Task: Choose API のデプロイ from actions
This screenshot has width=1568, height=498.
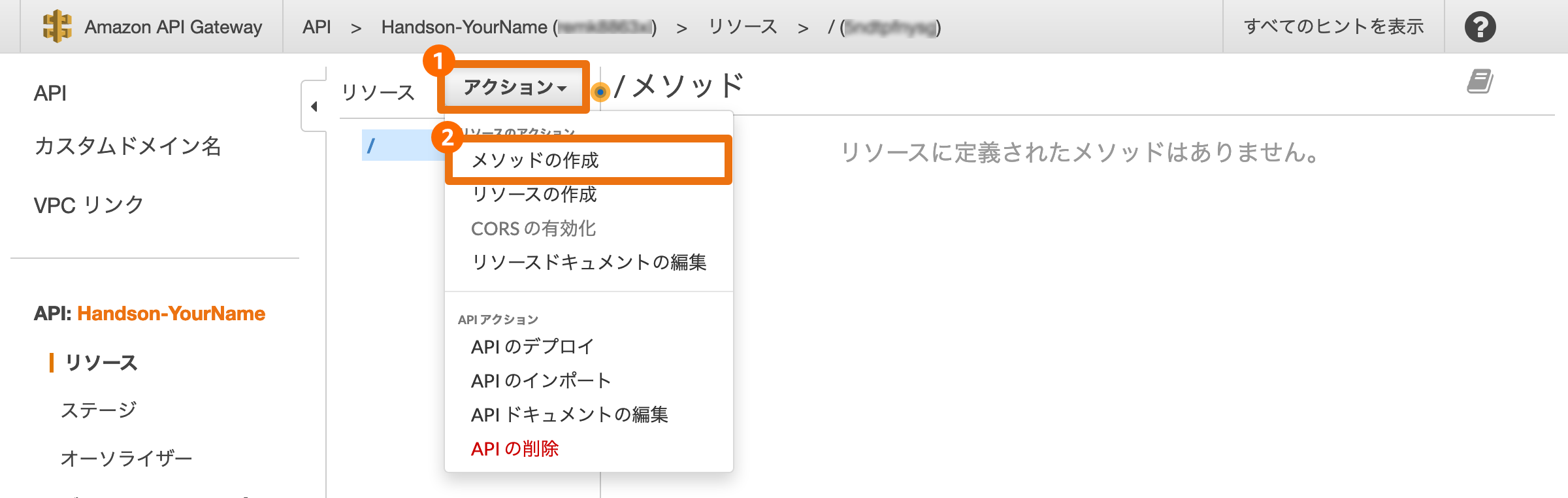Action: click(532, 346)
